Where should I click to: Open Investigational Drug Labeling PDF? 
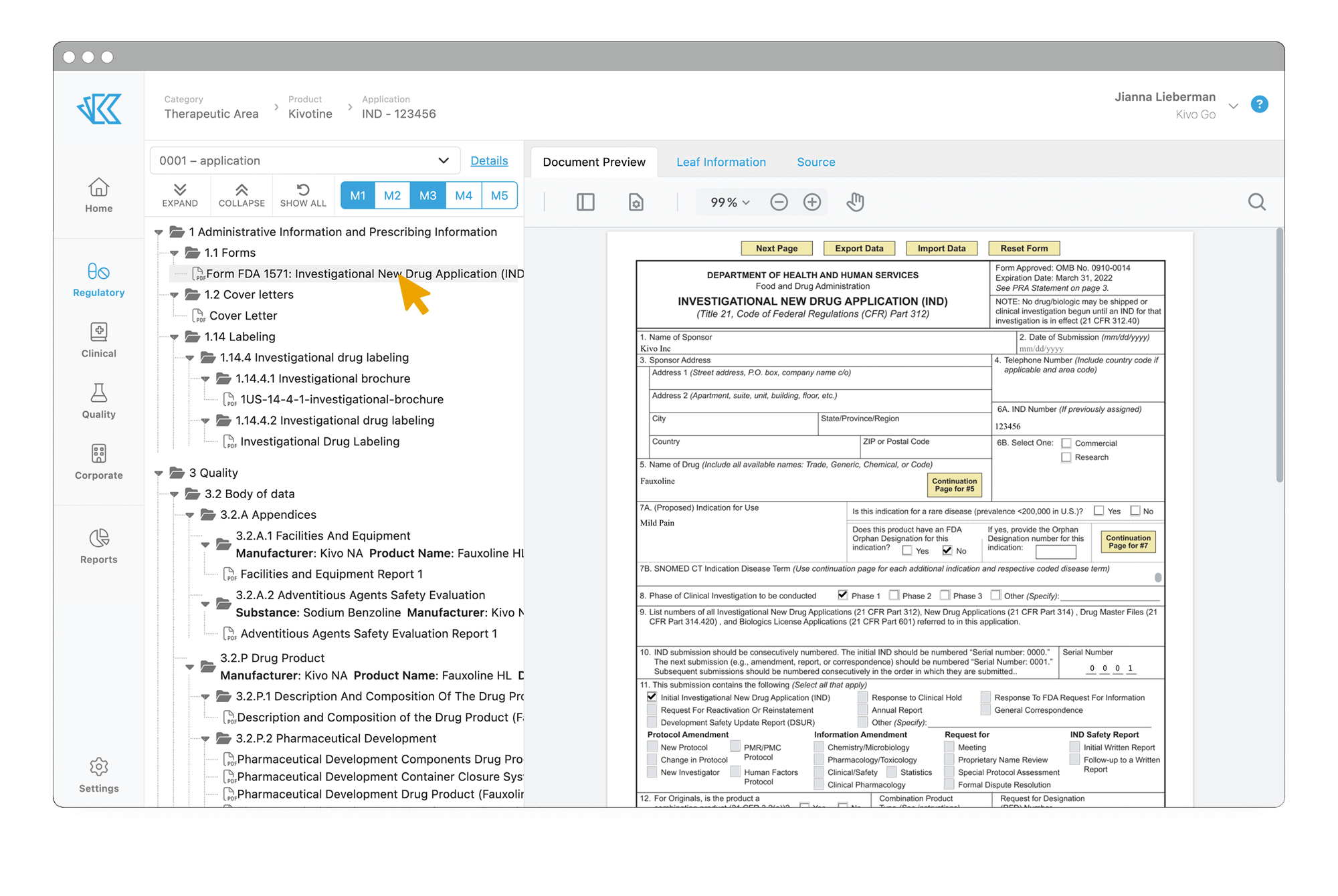[312, 442]
